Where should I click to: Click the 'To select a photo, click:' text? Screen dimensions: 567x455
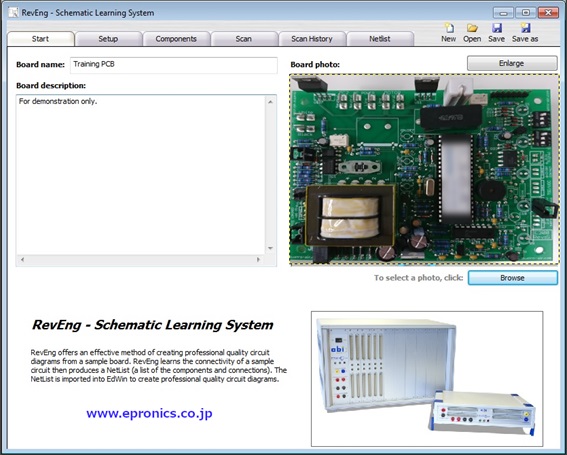[x=418, y=278]
